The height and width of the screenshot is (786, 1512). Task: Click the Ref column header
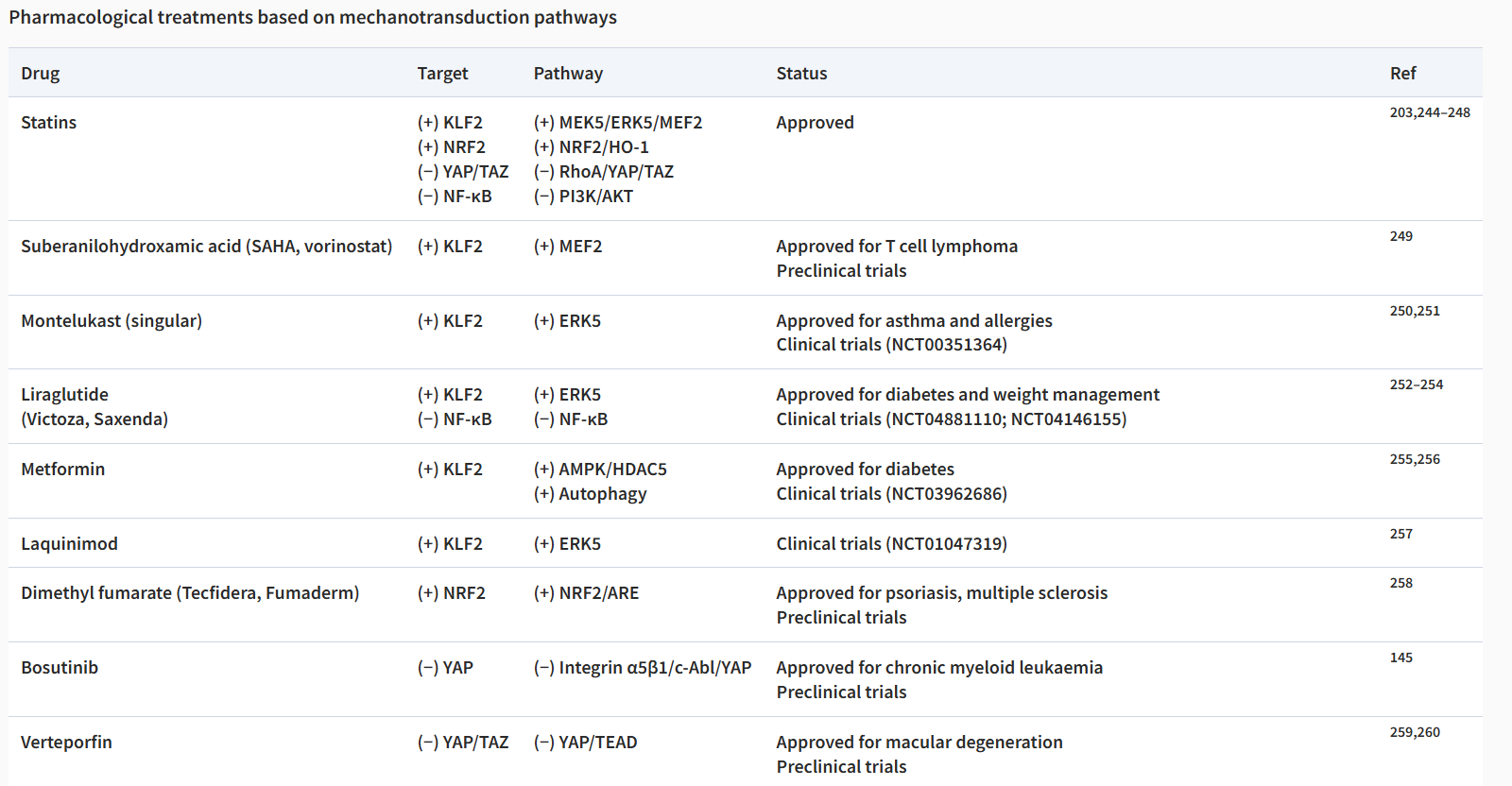(x=1402, y=74)
